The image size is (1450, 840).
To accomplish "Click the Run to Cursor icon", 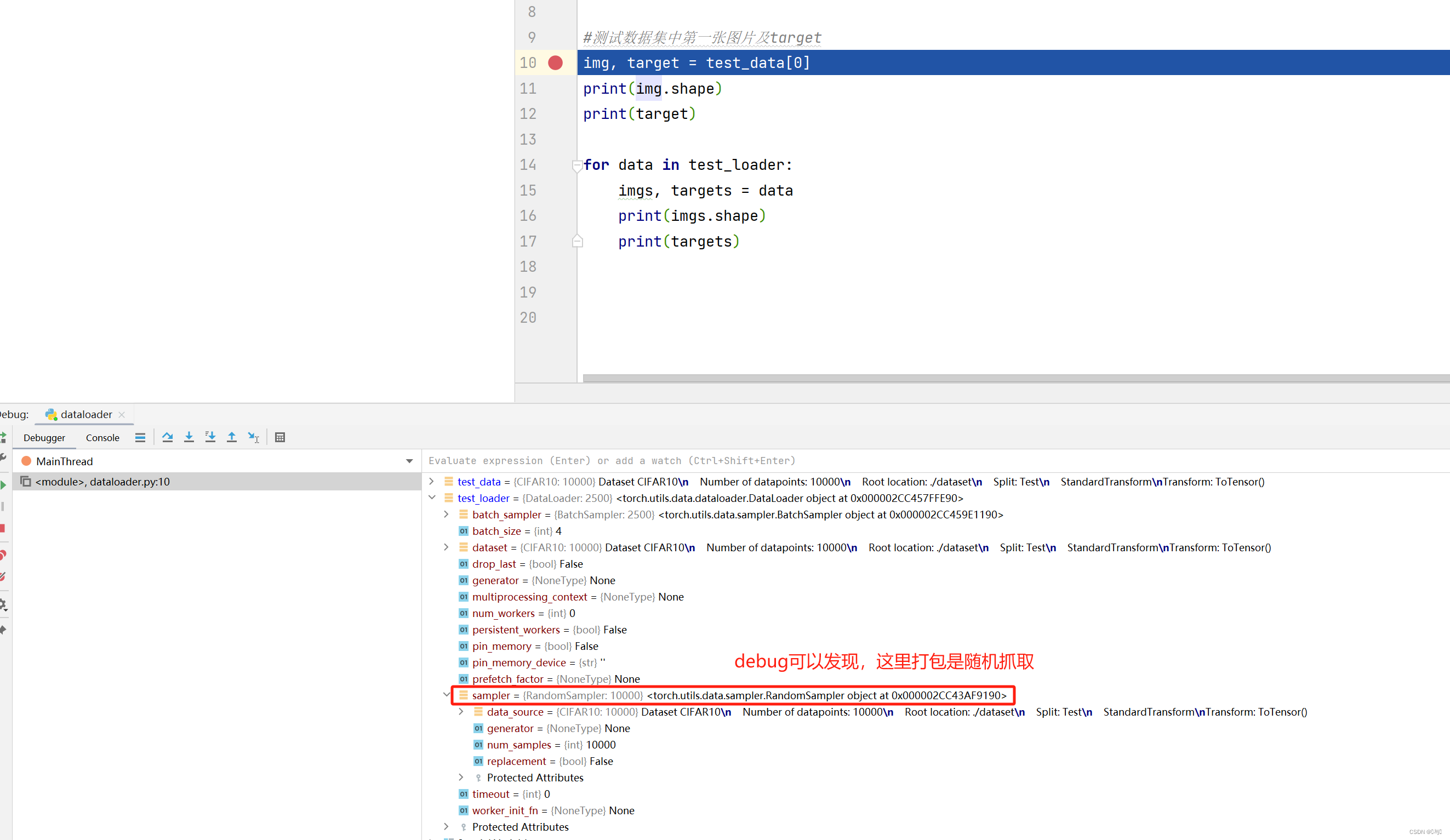I will [x=253, y=437].
